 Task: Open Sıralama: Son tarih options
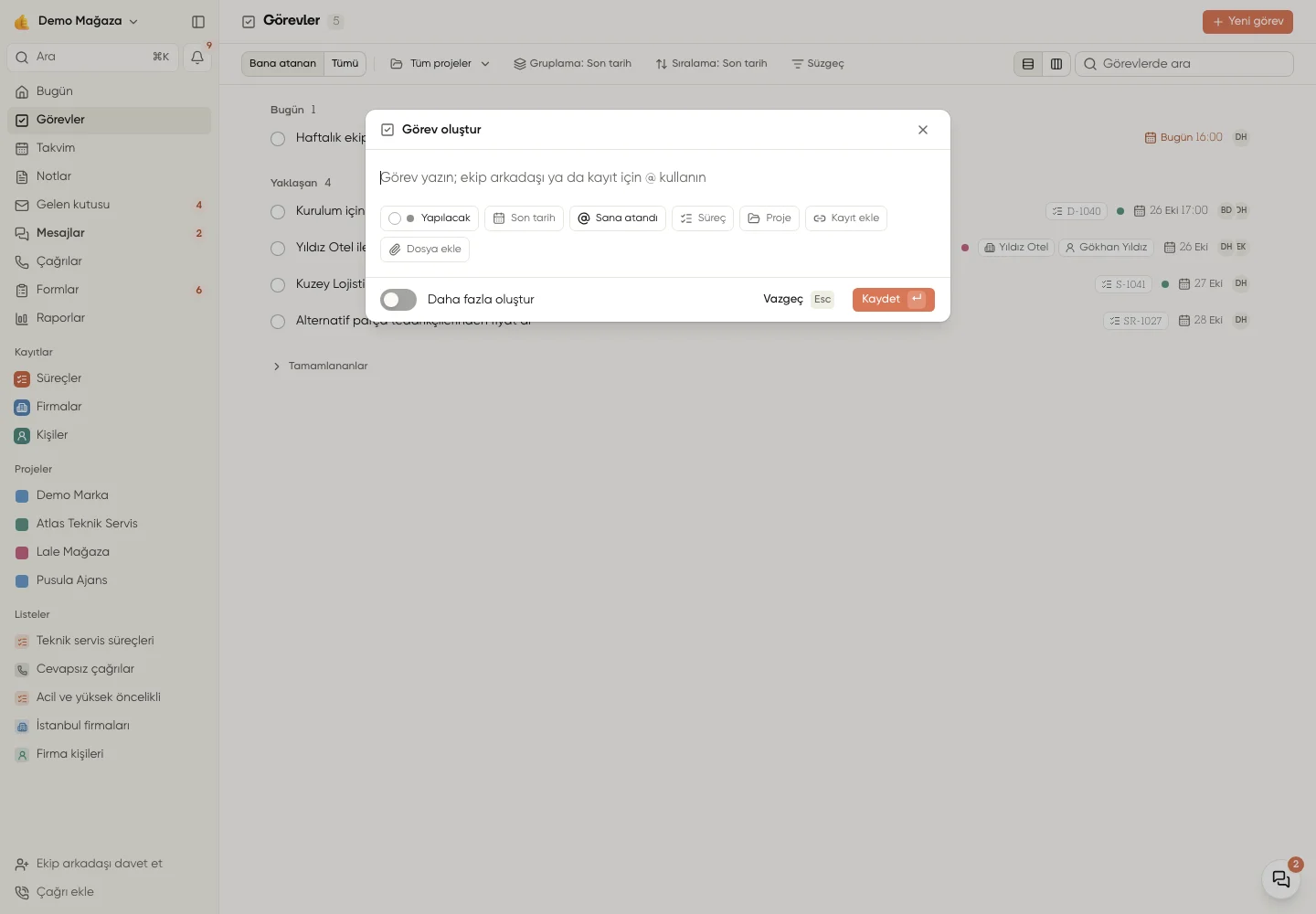pos(711,64)
